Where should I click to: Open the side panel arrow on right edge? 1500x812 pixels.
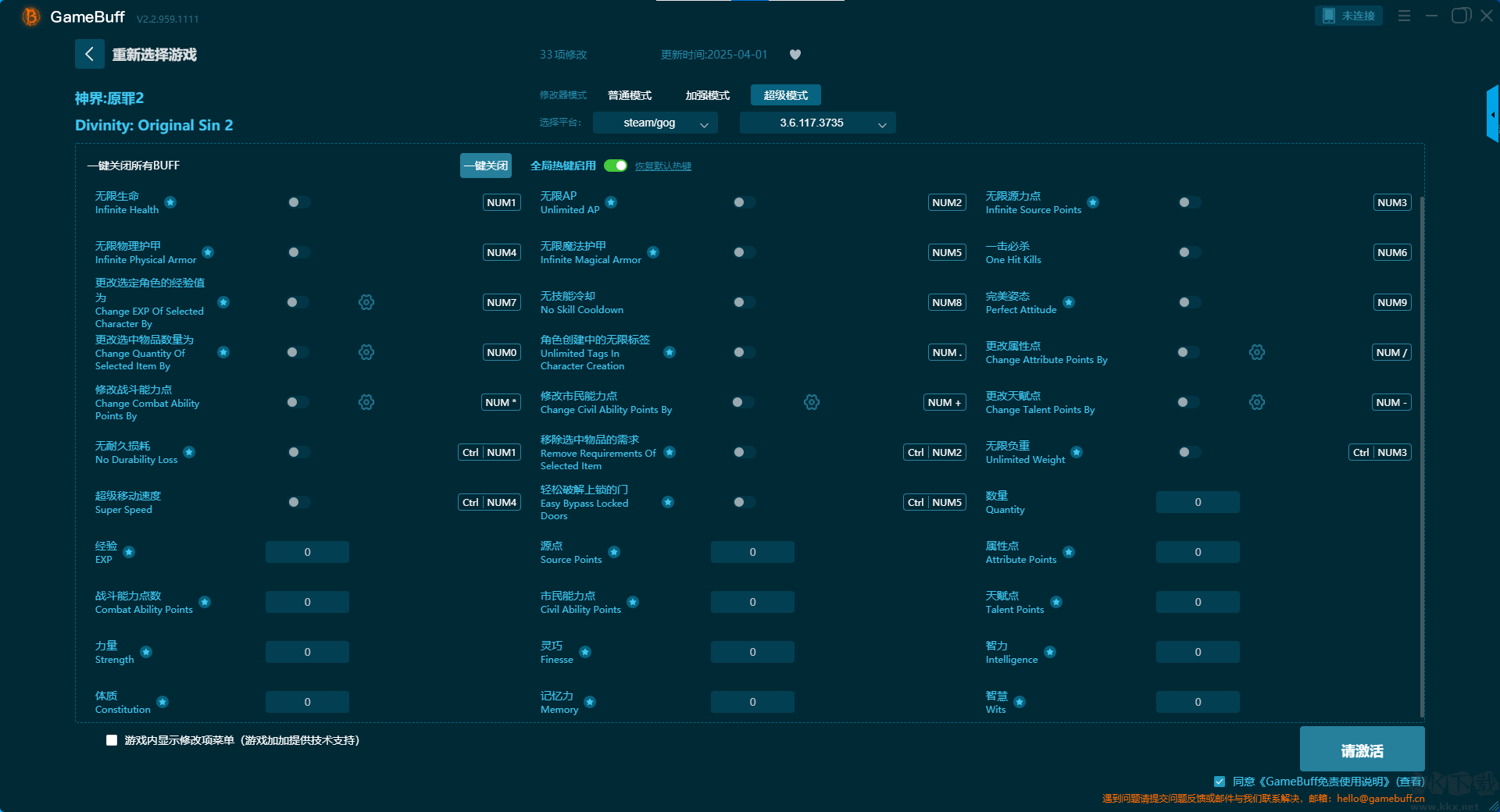(1492, 115)
